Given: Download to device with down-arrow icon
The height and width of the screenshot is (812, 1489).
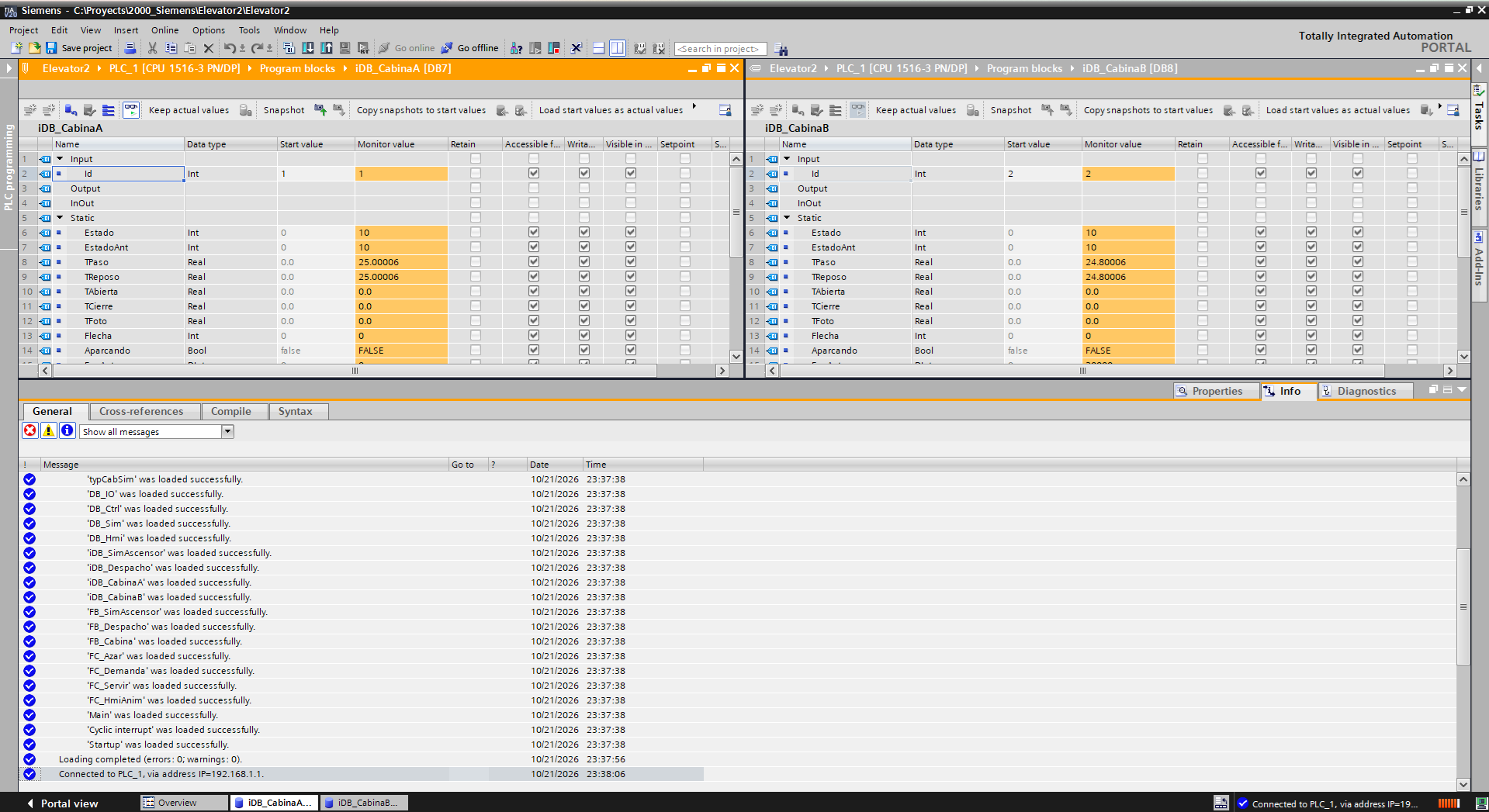Looking at the screenshot, I should (x=308, y=48).
